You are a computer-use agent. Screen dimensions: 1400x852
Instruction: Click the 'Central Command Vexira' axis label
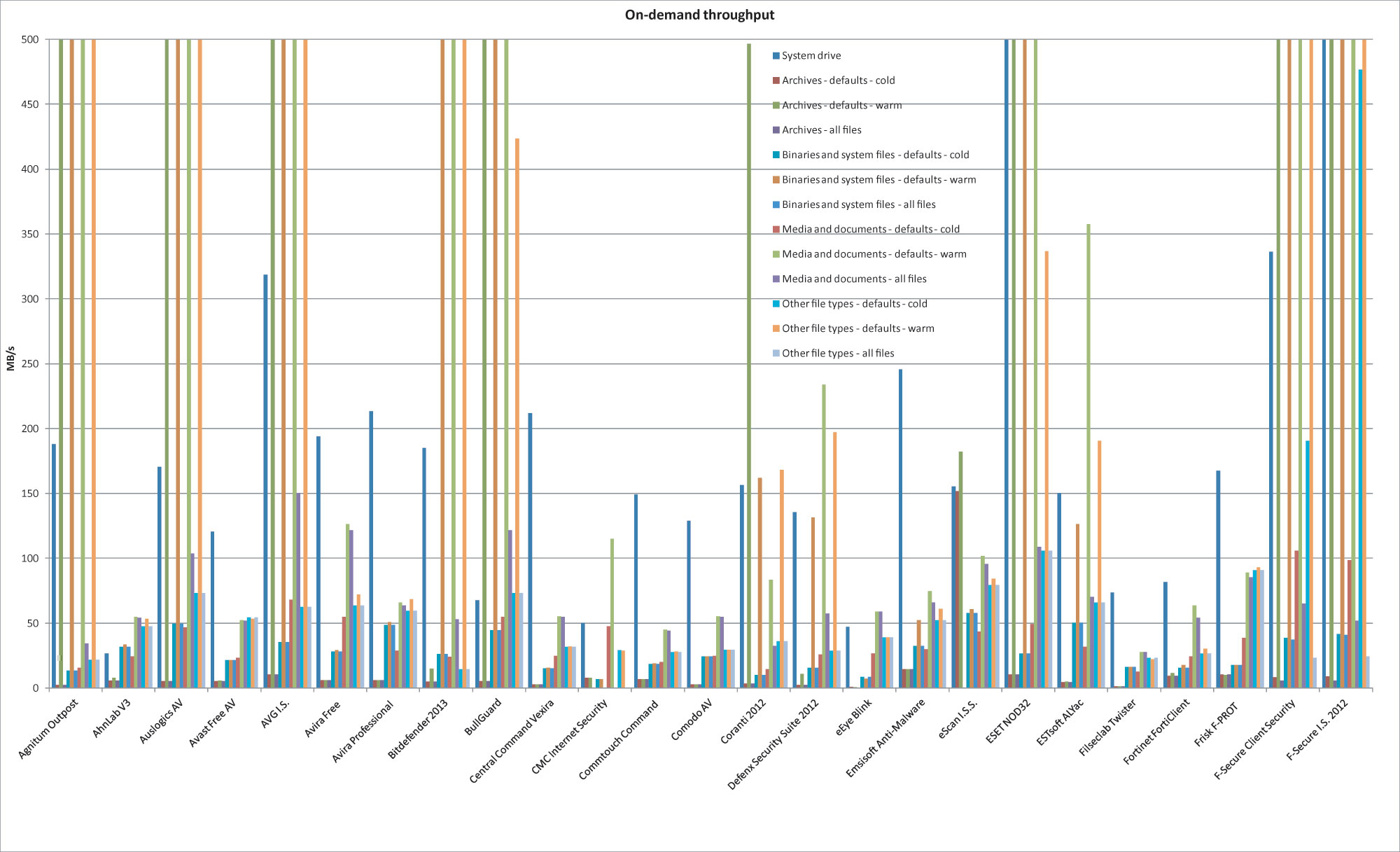[x=512, y=741]
